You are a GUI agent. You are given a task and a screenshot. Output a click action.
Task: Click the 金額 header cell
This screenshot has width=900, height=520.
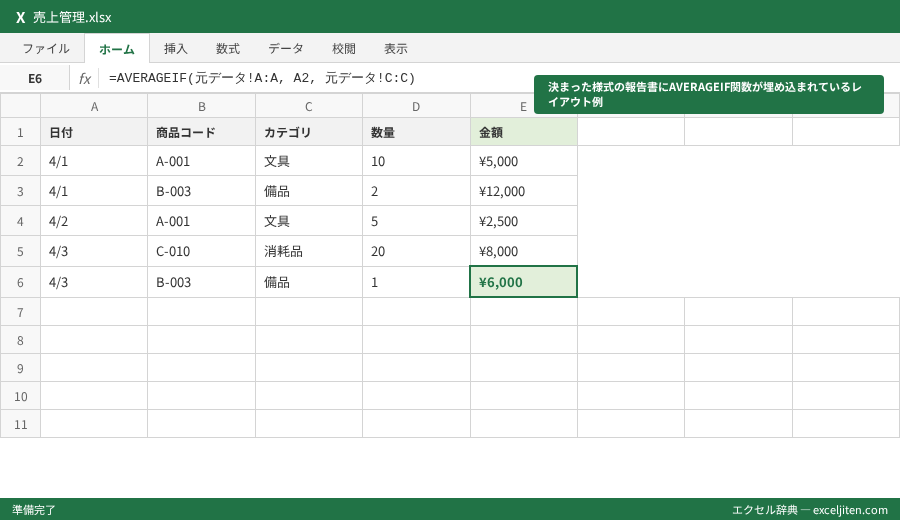pos(523,132)
